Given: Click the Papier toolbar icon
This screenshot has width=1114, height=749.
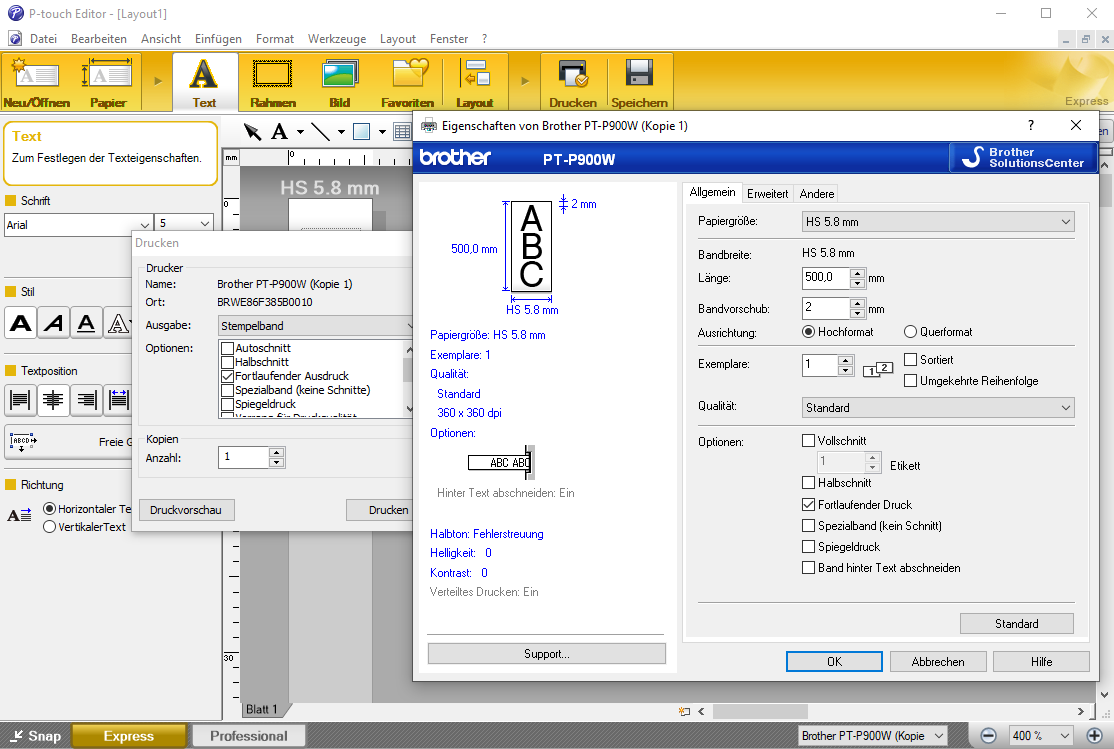Looking at the screenshot, I should [108, 82].
